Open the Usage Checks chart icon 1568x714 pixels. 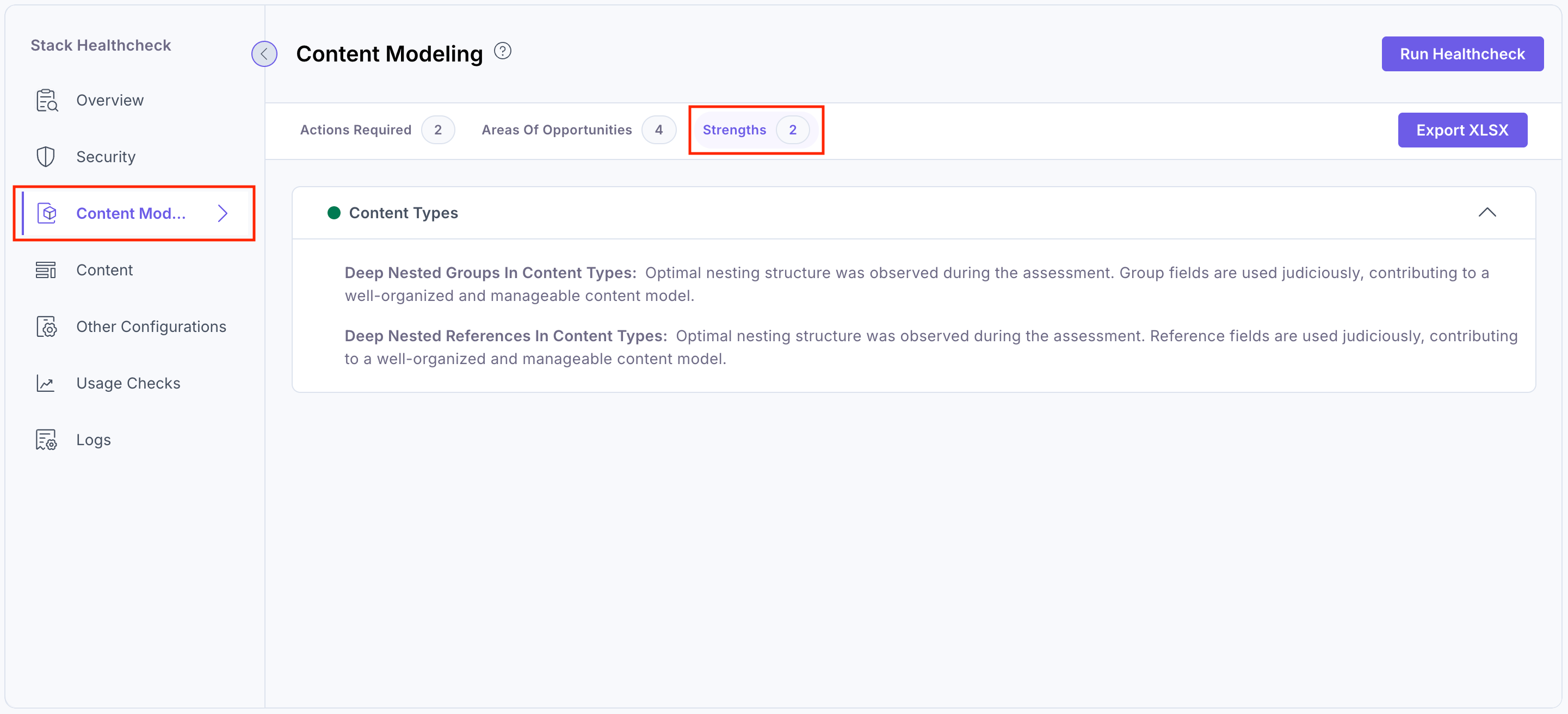tap(46, 383)
